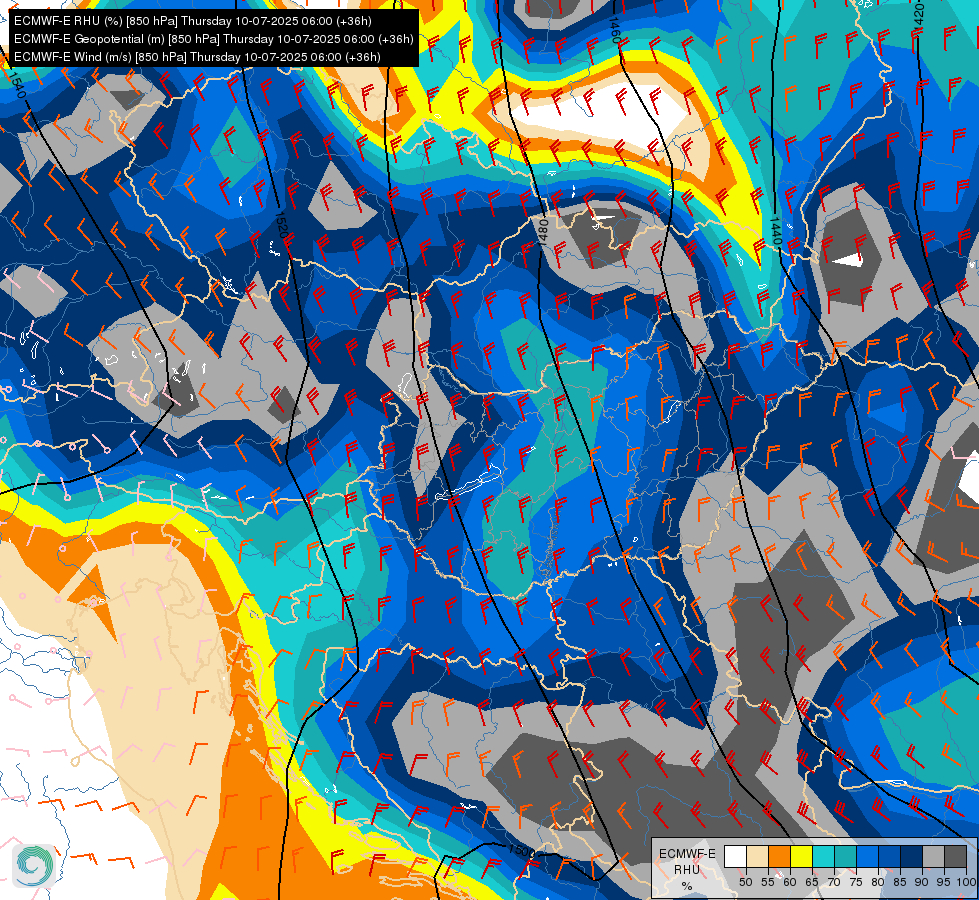
Task: Click the legend value "60"
Action: pos(790,882)
